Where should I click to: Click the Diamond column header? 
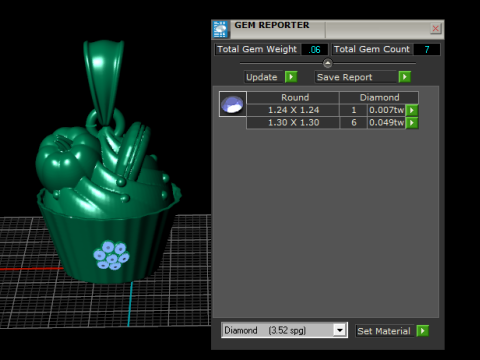[379, 97]
